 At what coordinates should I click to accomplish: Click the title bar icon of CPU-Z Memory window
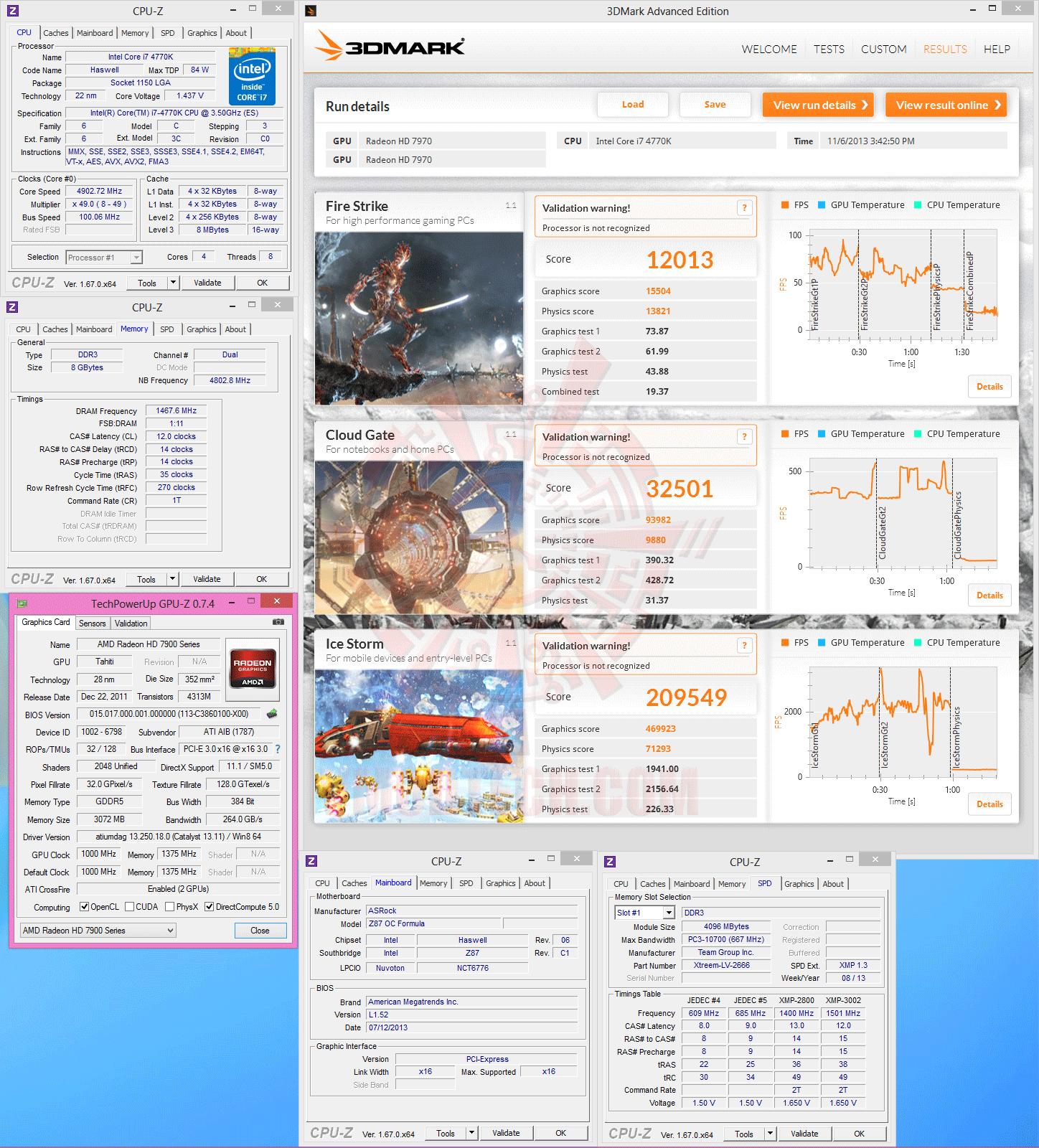(x=12, y=307)
